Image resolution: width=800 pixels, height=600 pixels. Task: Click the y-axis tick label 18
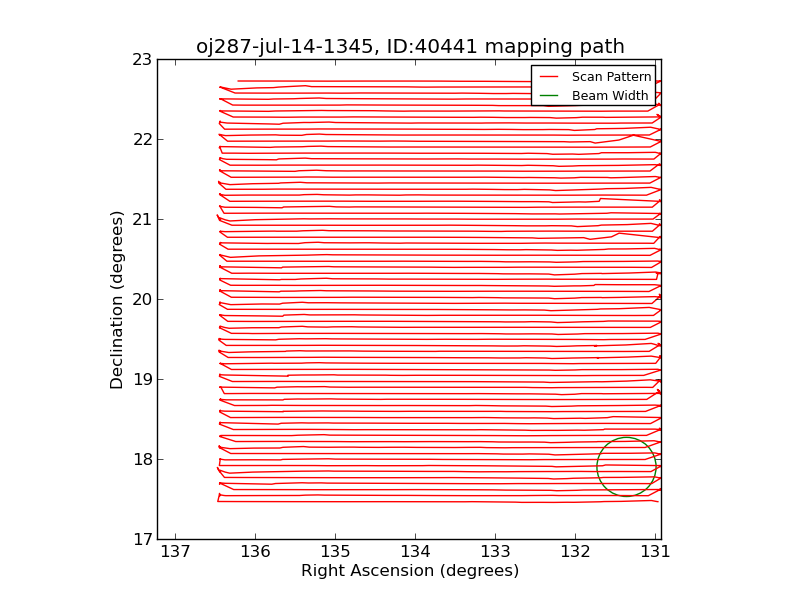coord(142,460)
